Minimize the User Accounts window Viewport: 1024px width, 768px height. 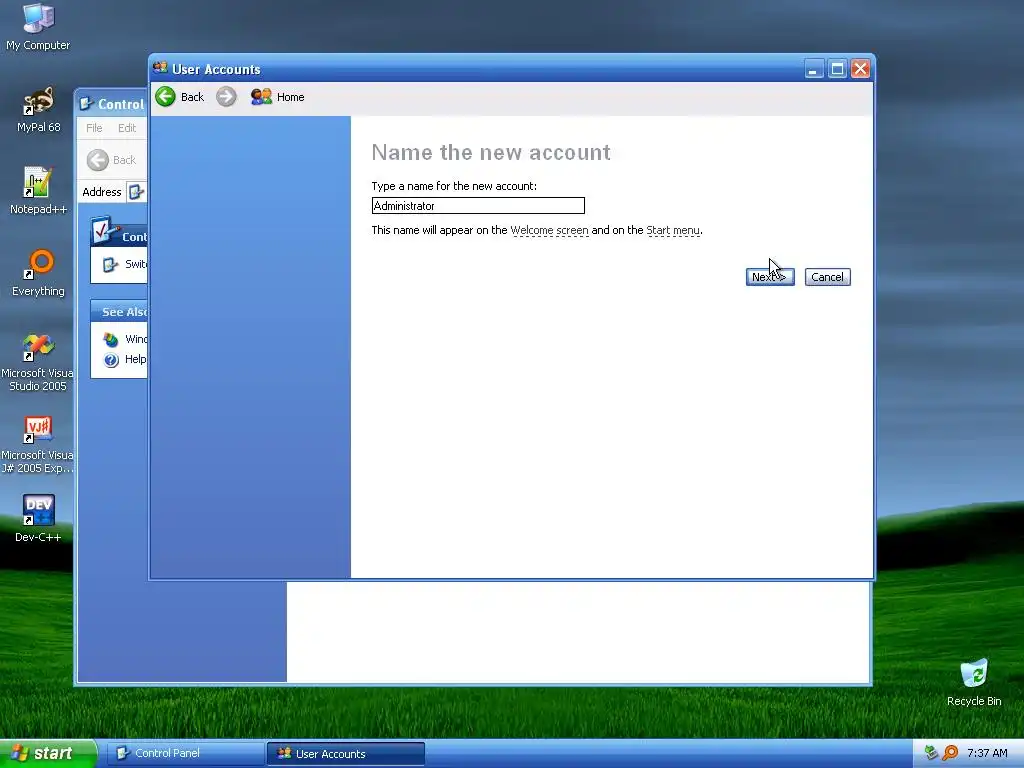tap(813, 69)
